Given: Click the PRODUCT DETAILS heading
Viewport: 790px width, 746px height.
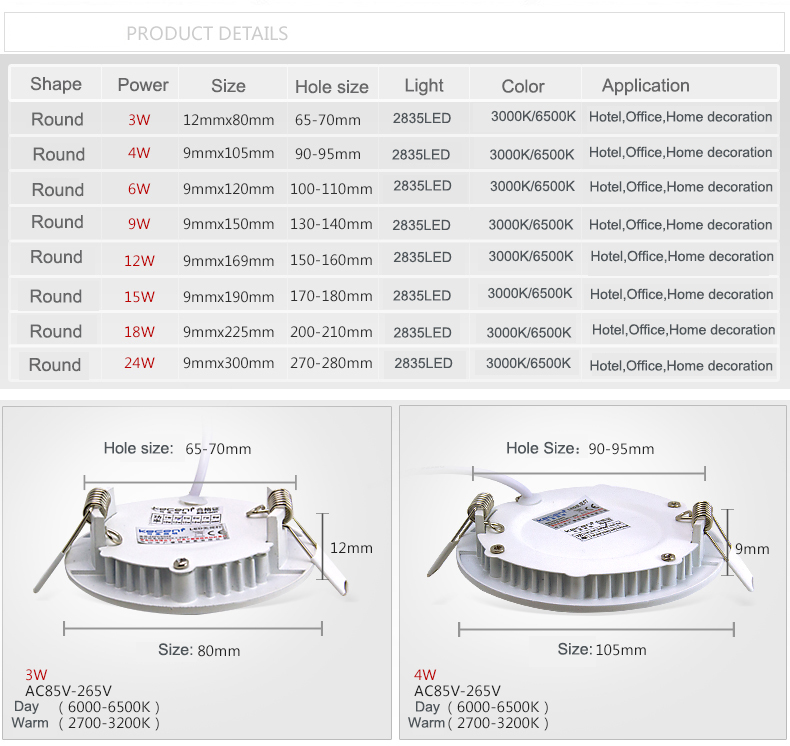Looking at the screenshot, I should coord(207,34).
